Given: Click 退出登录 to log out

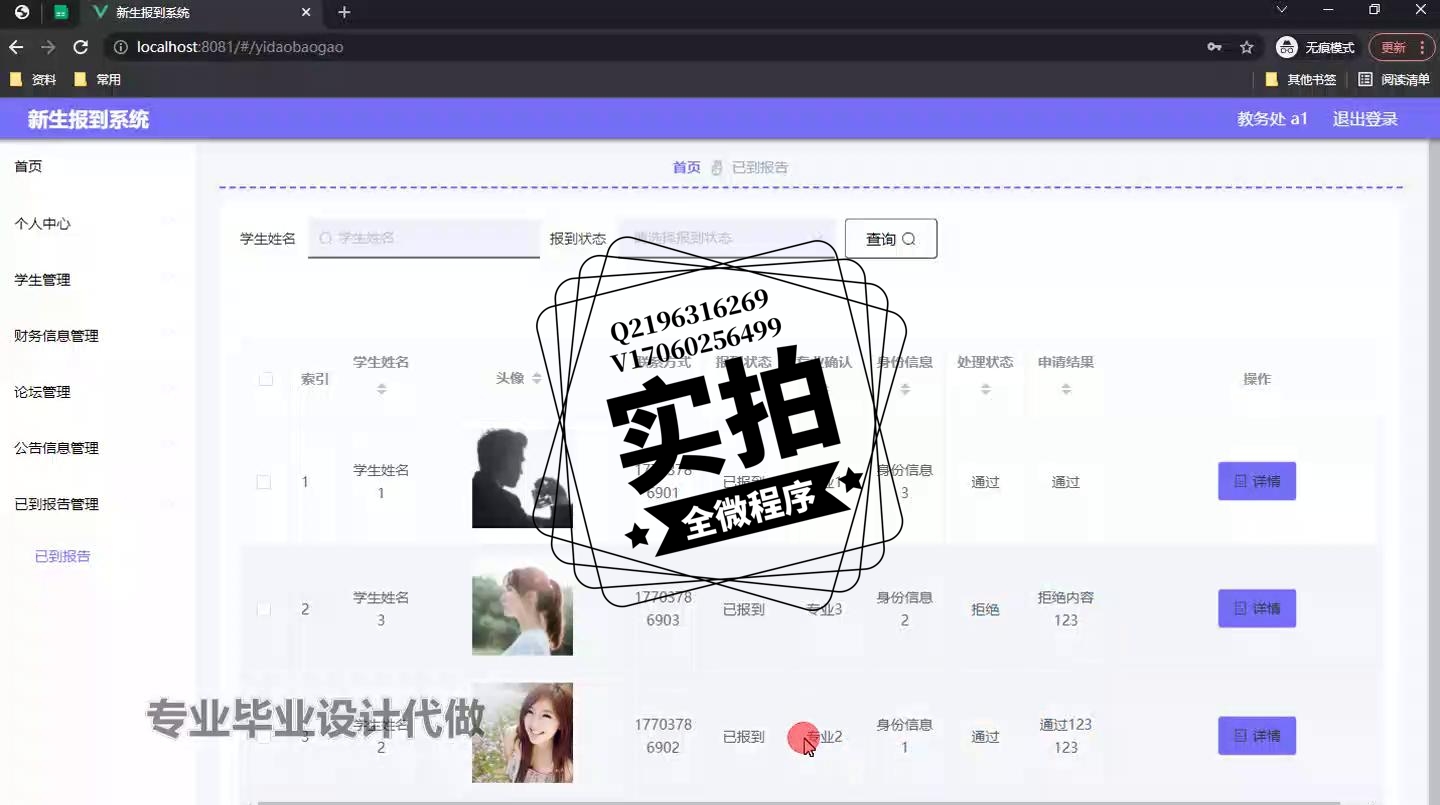Looking at the screenshot, I should point(1365,119).
